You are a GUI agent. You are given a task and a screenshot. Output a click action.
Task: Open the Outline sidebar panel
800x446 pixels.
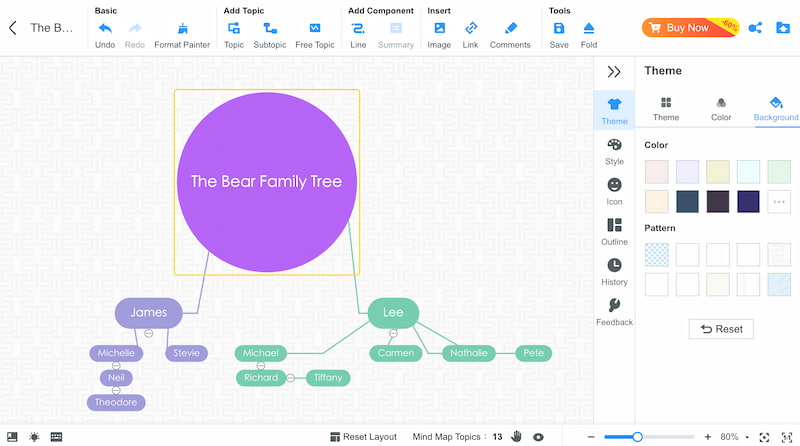[614, 232]
